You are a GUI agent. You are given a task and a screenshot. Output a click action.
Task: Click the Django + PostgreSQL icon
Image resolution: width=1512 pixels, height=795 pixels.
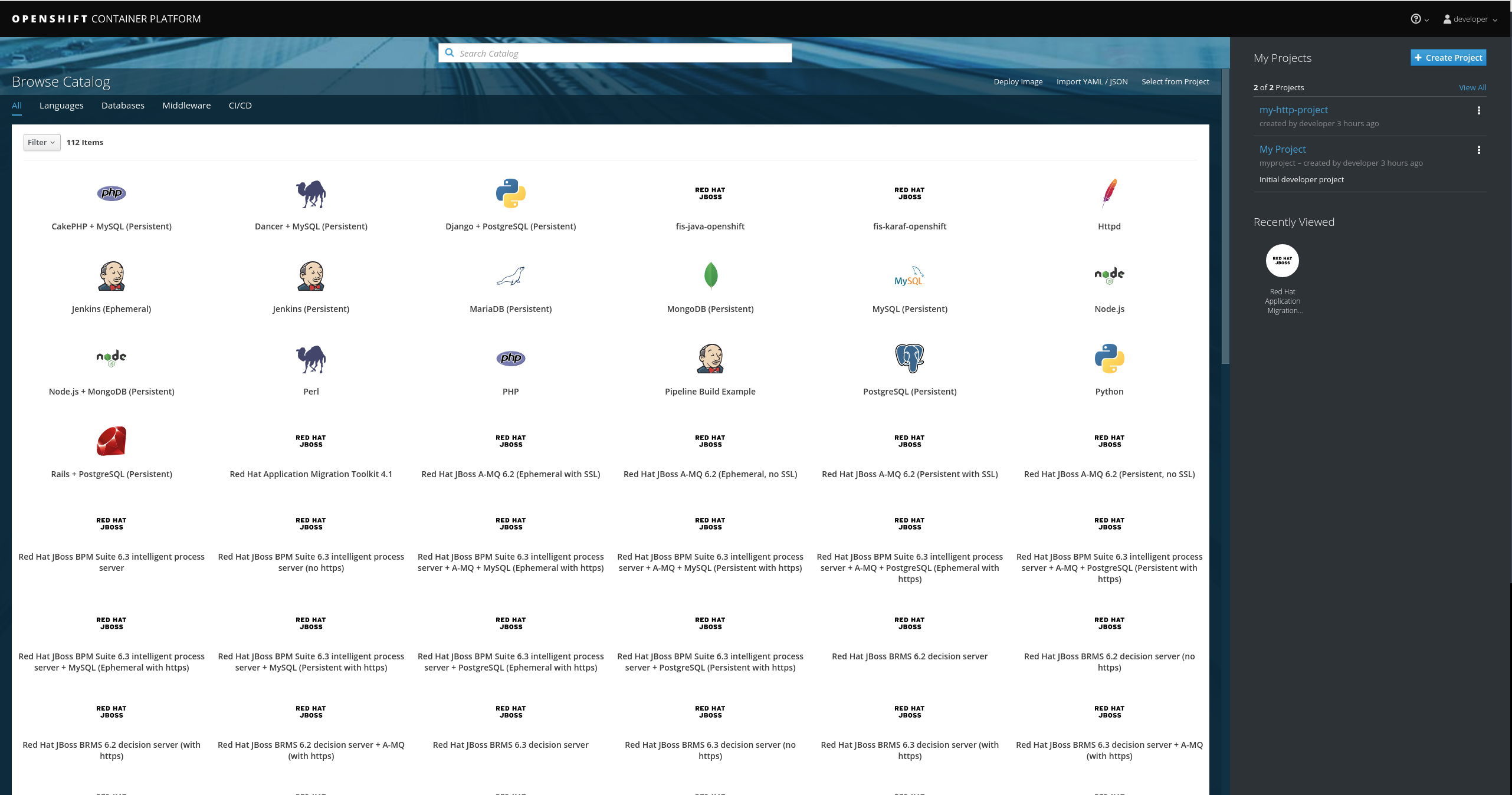(x=510, y=192)
